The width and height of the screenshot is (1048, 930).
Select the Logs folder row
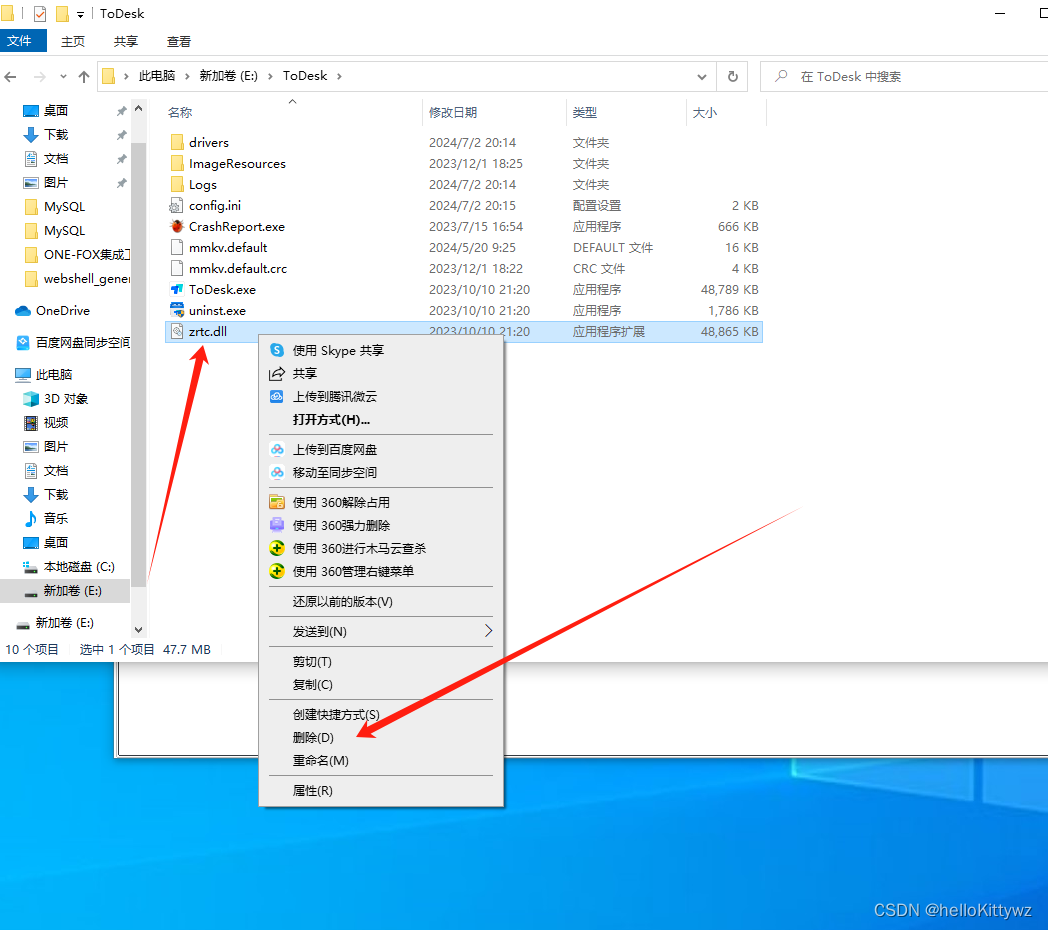[463, 185]
